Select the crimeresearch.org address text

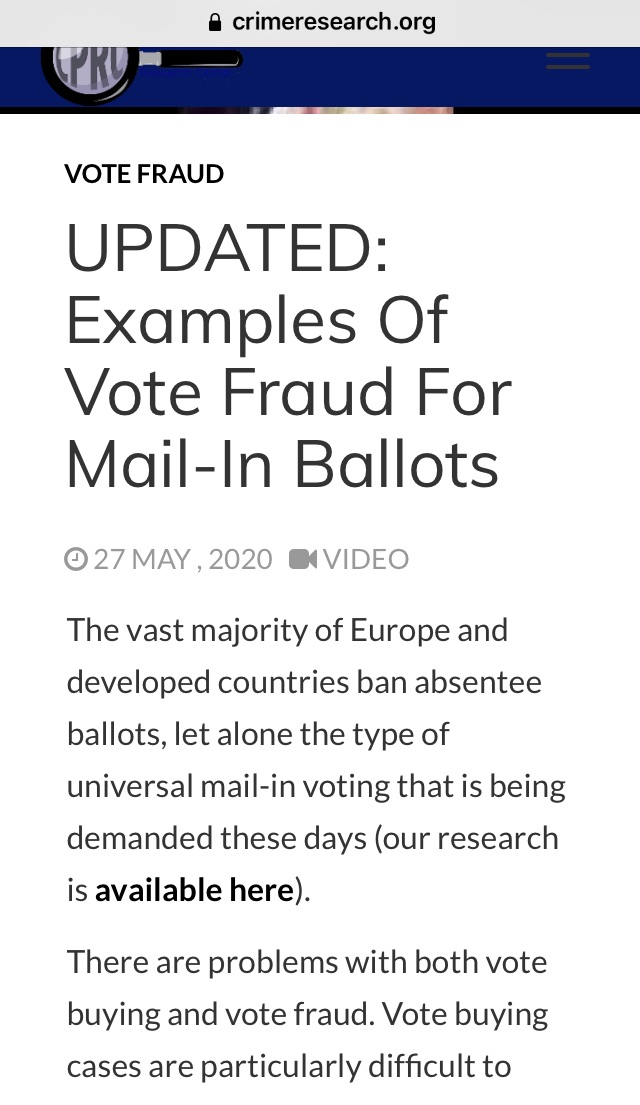coord(333,23)
